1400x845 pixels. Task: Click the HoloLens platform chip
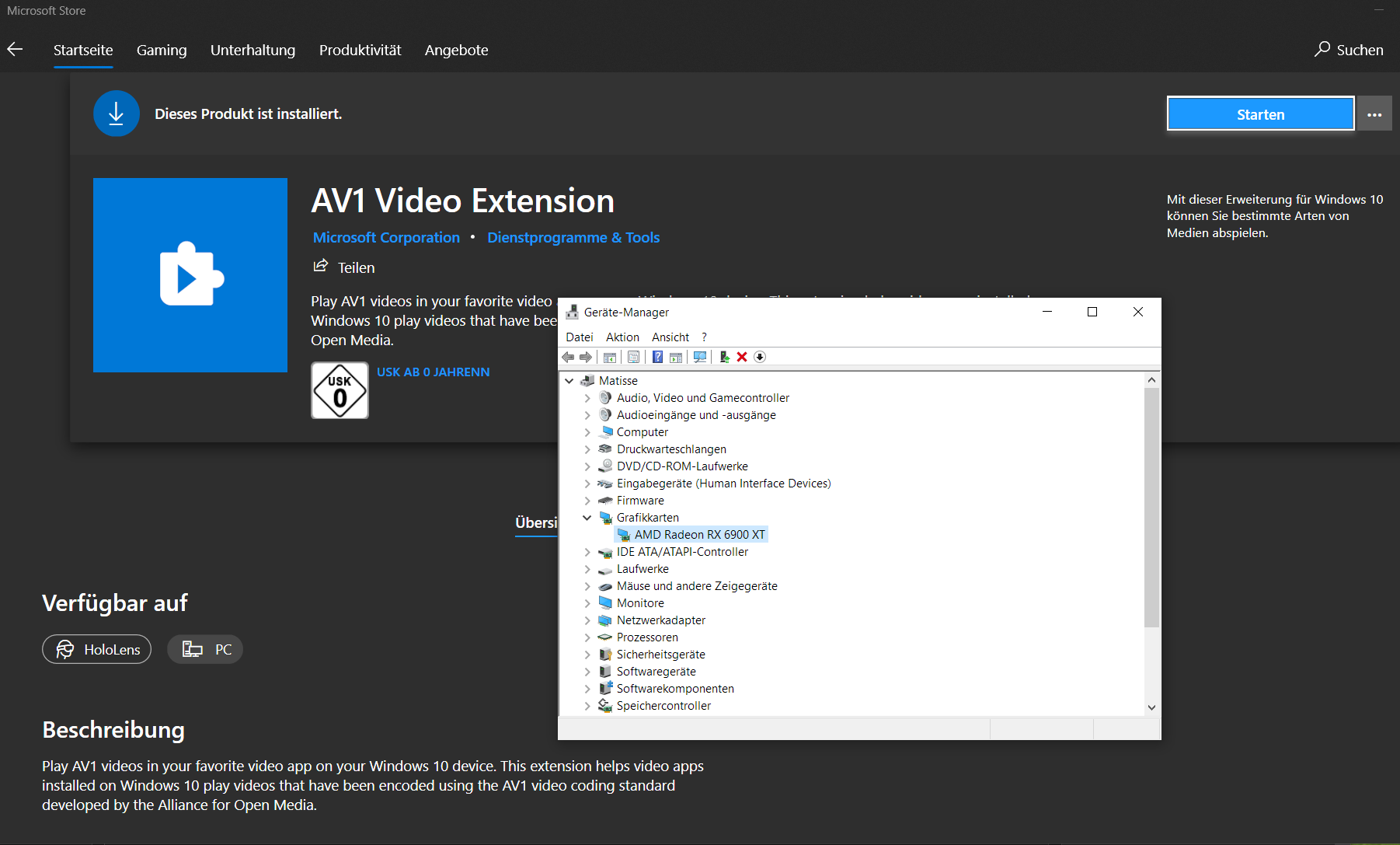(97, 649)
